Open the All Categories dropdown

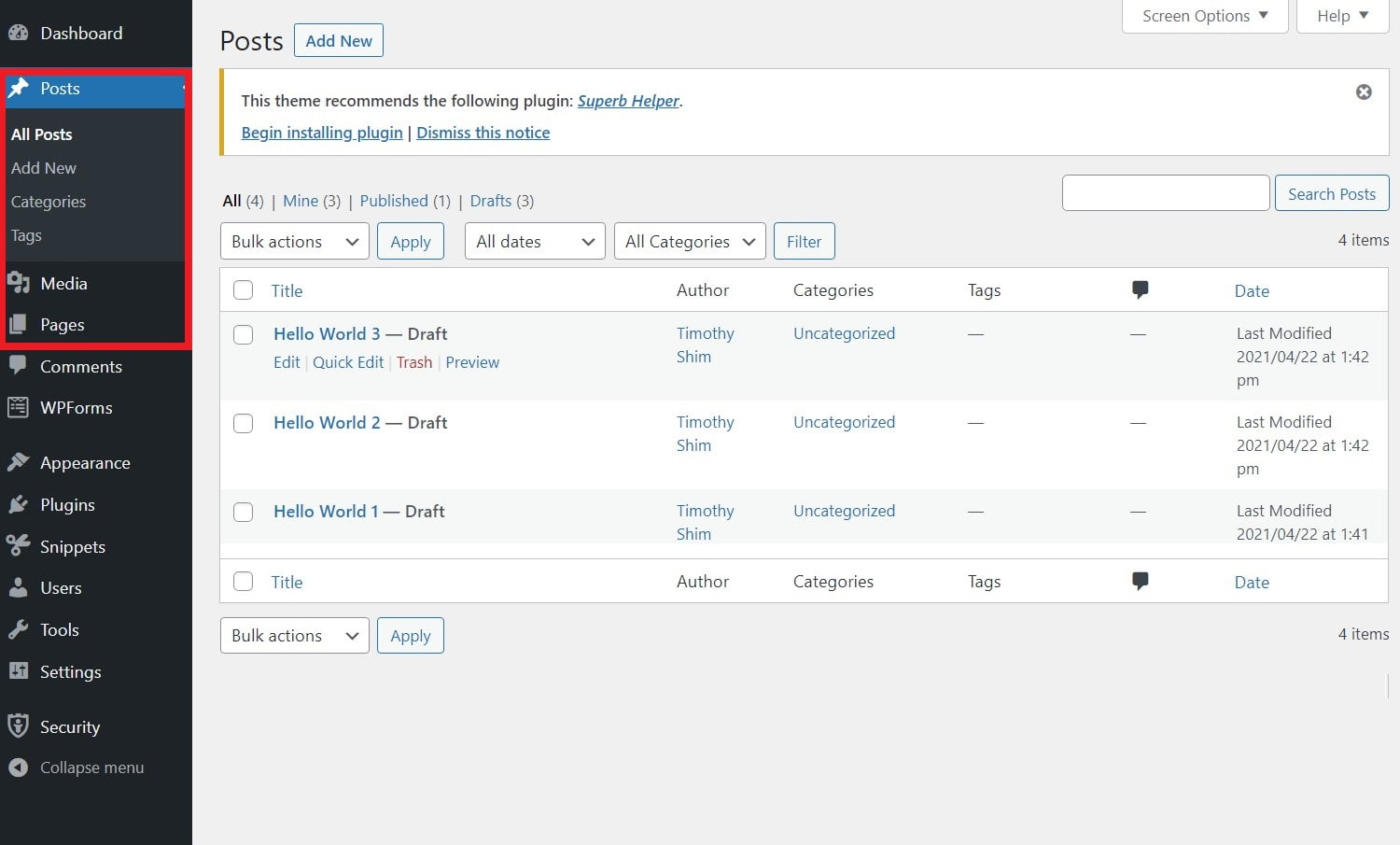click(690, 241)
